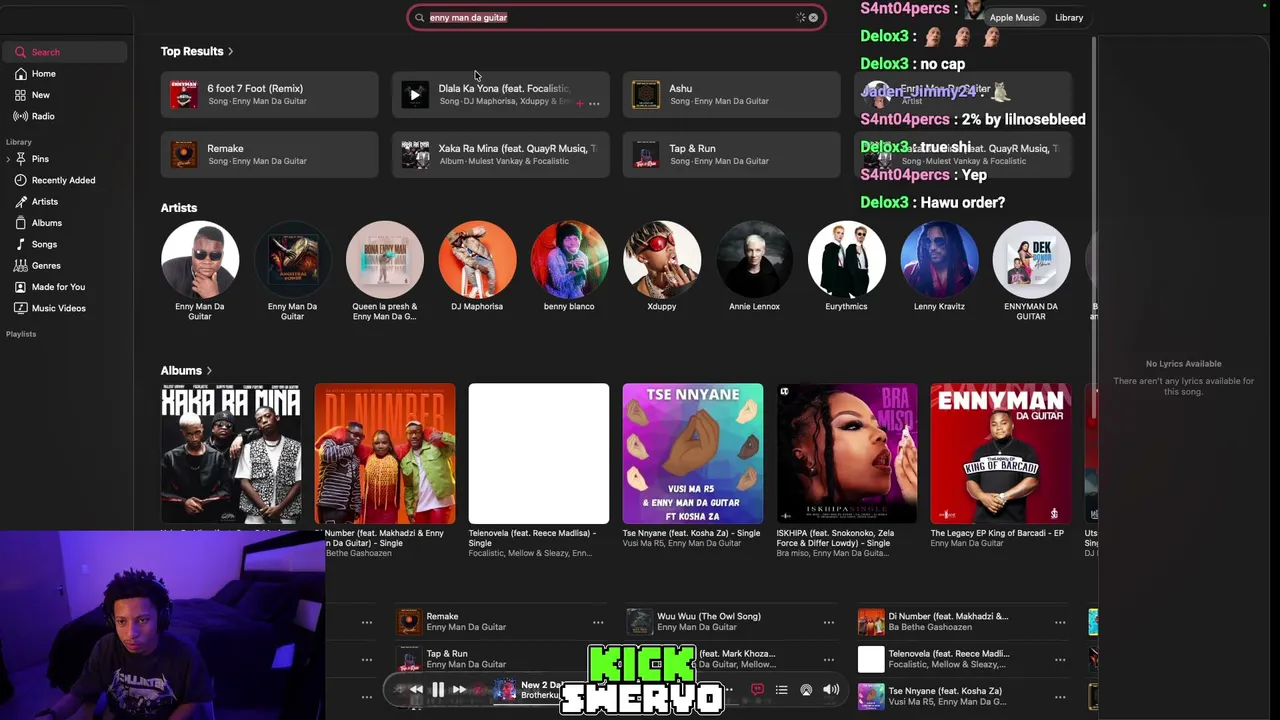Show Recently Added in the library
This screenshot has height=720, width=1280.
[x=63, y=180]
